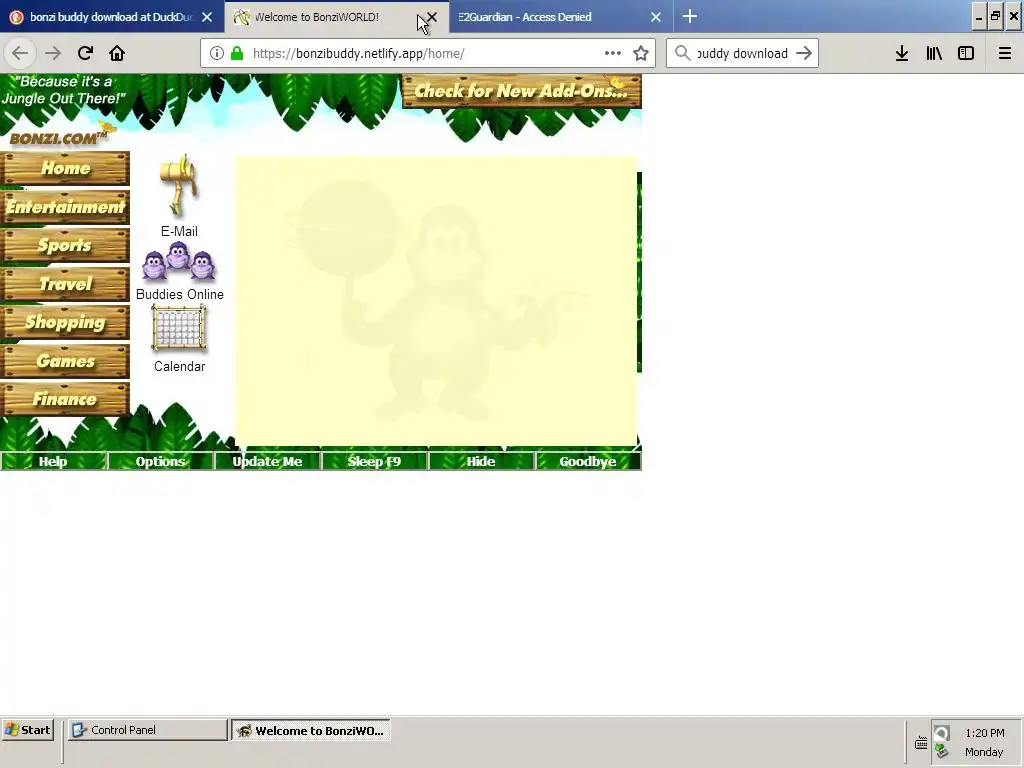Viewport: 1024px width, 768px height.
Task: Open the Sports section
Action: point(65,246)
